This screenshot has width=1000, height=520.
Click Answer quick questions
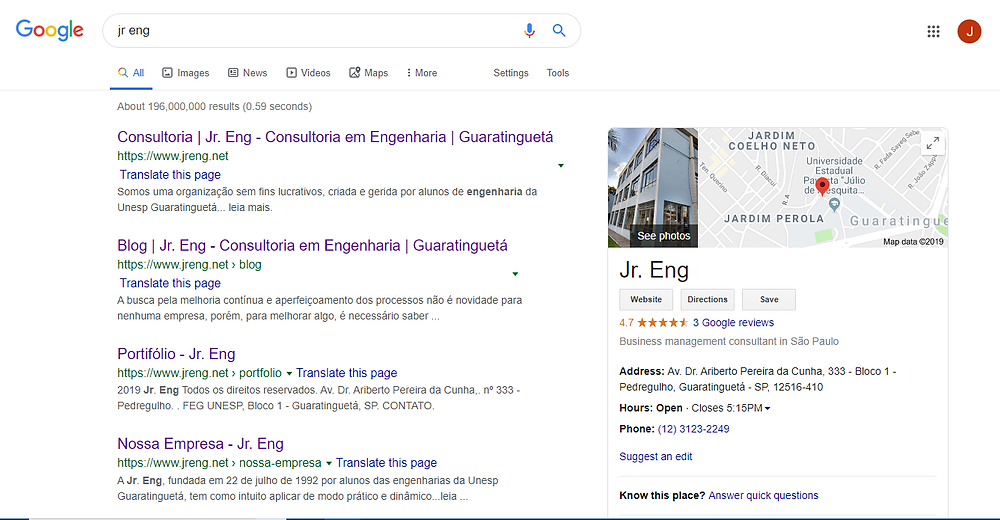click(763, 496)
